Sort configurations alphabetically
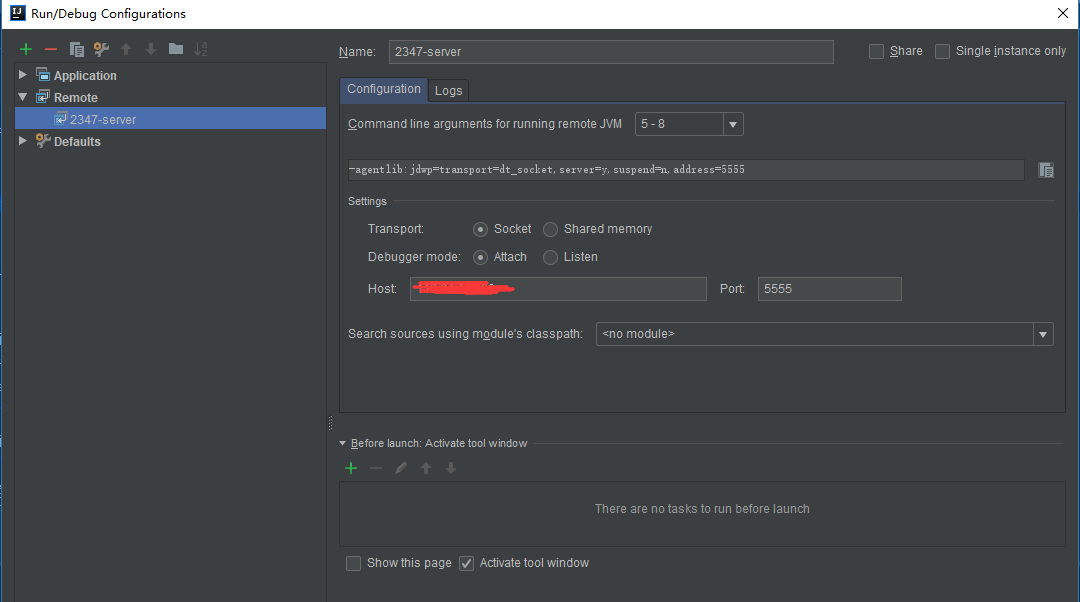The width and height of the screenshot is (1080, 602). pos(200,49)
